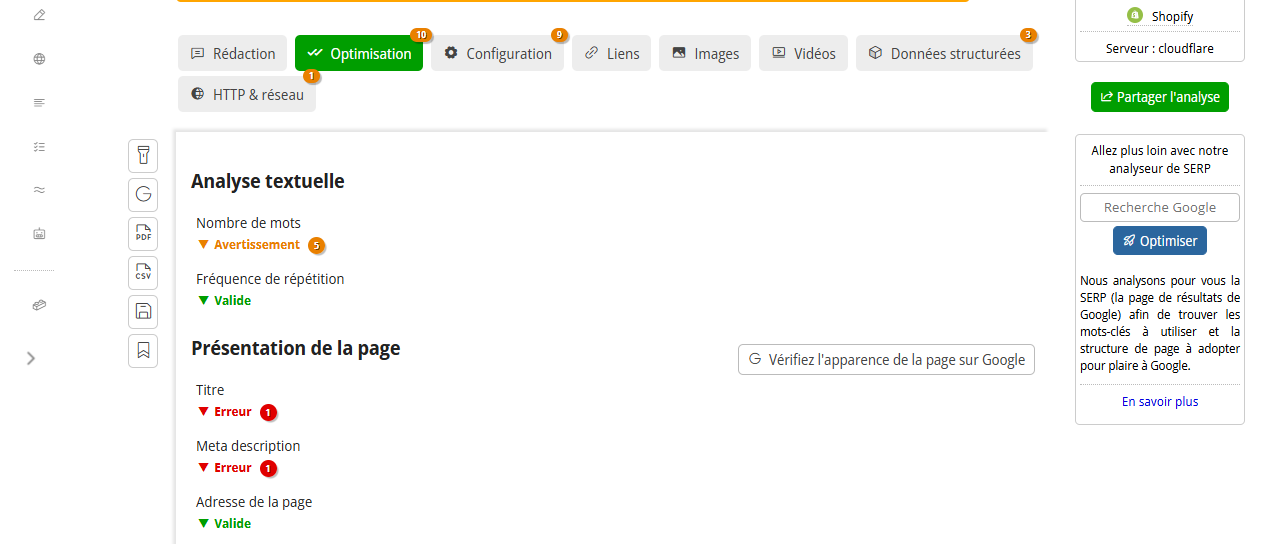This screenshot has width=1286, height=544.
Task: Click the Nombre de mots label
Action: [x=249, y=223]
